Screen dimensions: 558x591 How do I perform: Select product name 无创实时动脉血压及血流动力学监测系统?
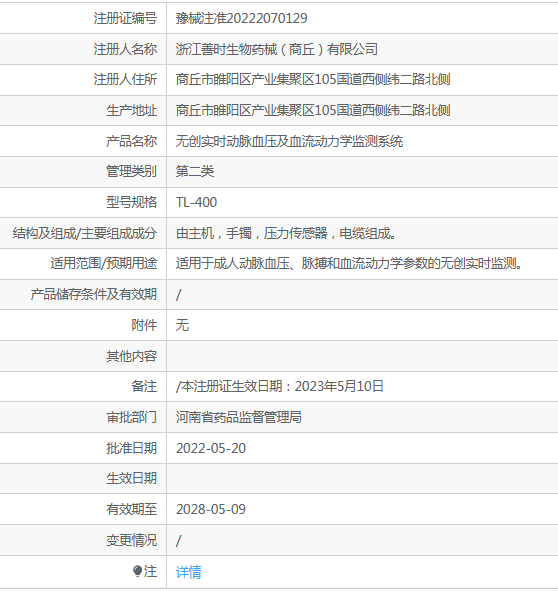click(x=289, y=141)
